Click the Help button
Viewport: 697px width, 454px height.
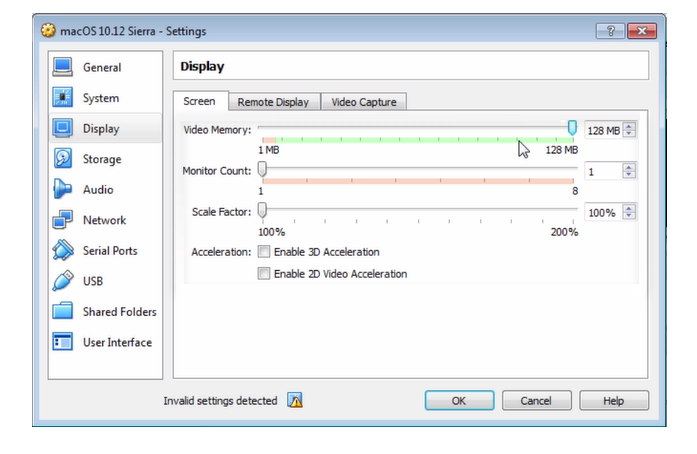pos(613,401)
